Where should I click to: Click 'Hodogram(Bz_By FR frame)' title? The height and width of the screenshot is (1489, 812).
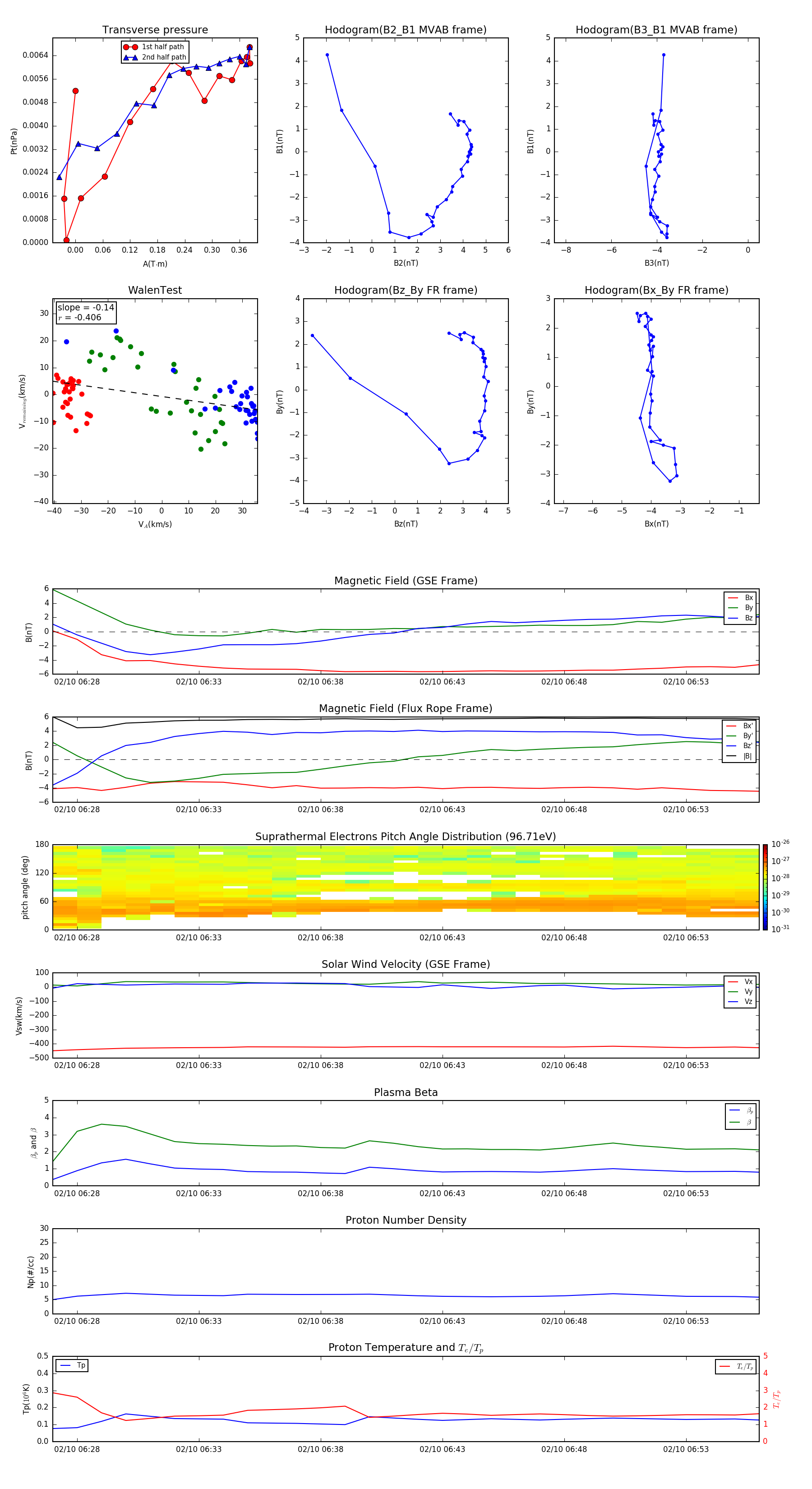pyautogui.click(x=406, y=290)
